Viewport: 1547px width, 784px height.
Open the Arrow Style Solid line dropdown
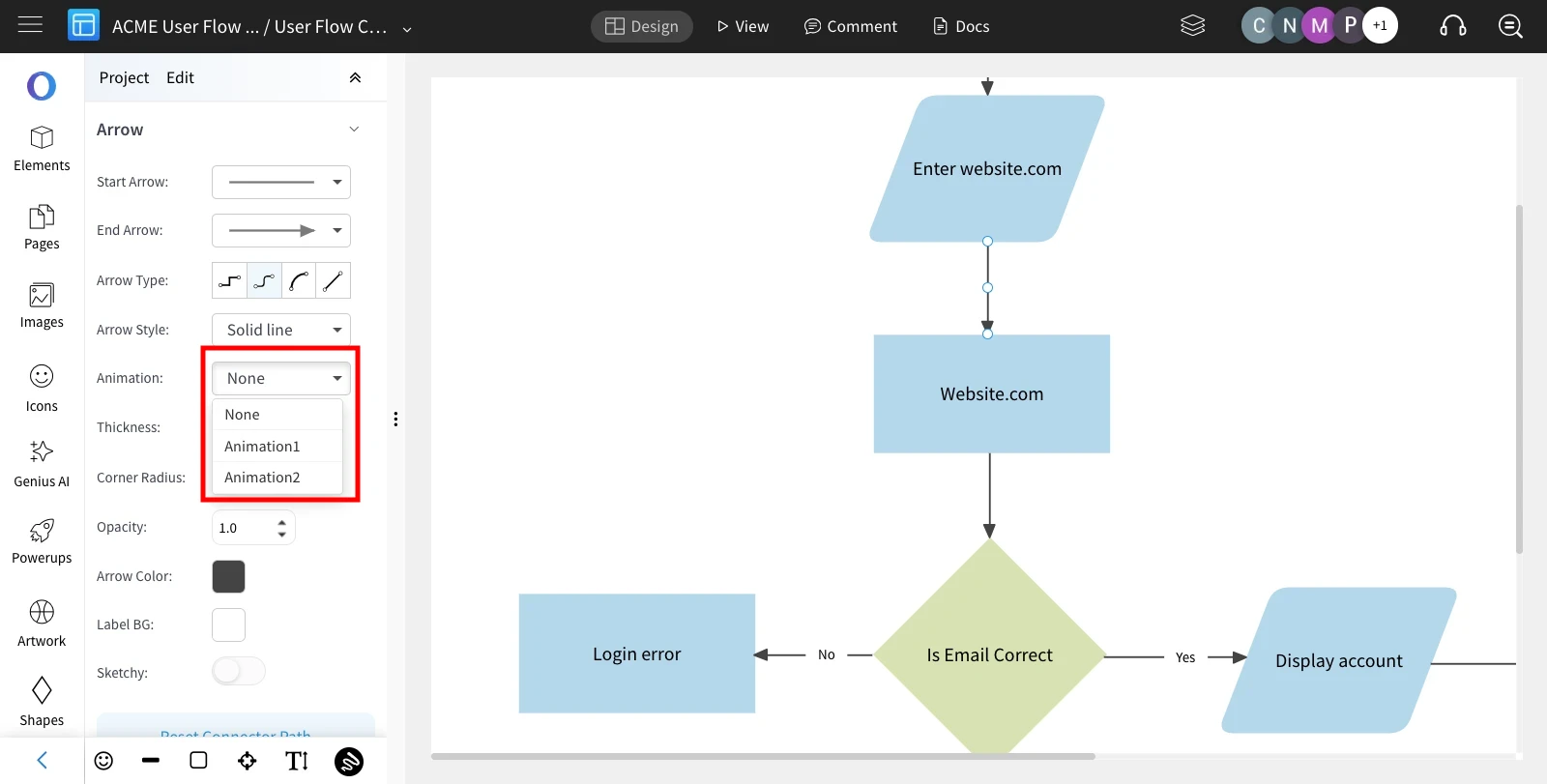click(x=281, y=330)
